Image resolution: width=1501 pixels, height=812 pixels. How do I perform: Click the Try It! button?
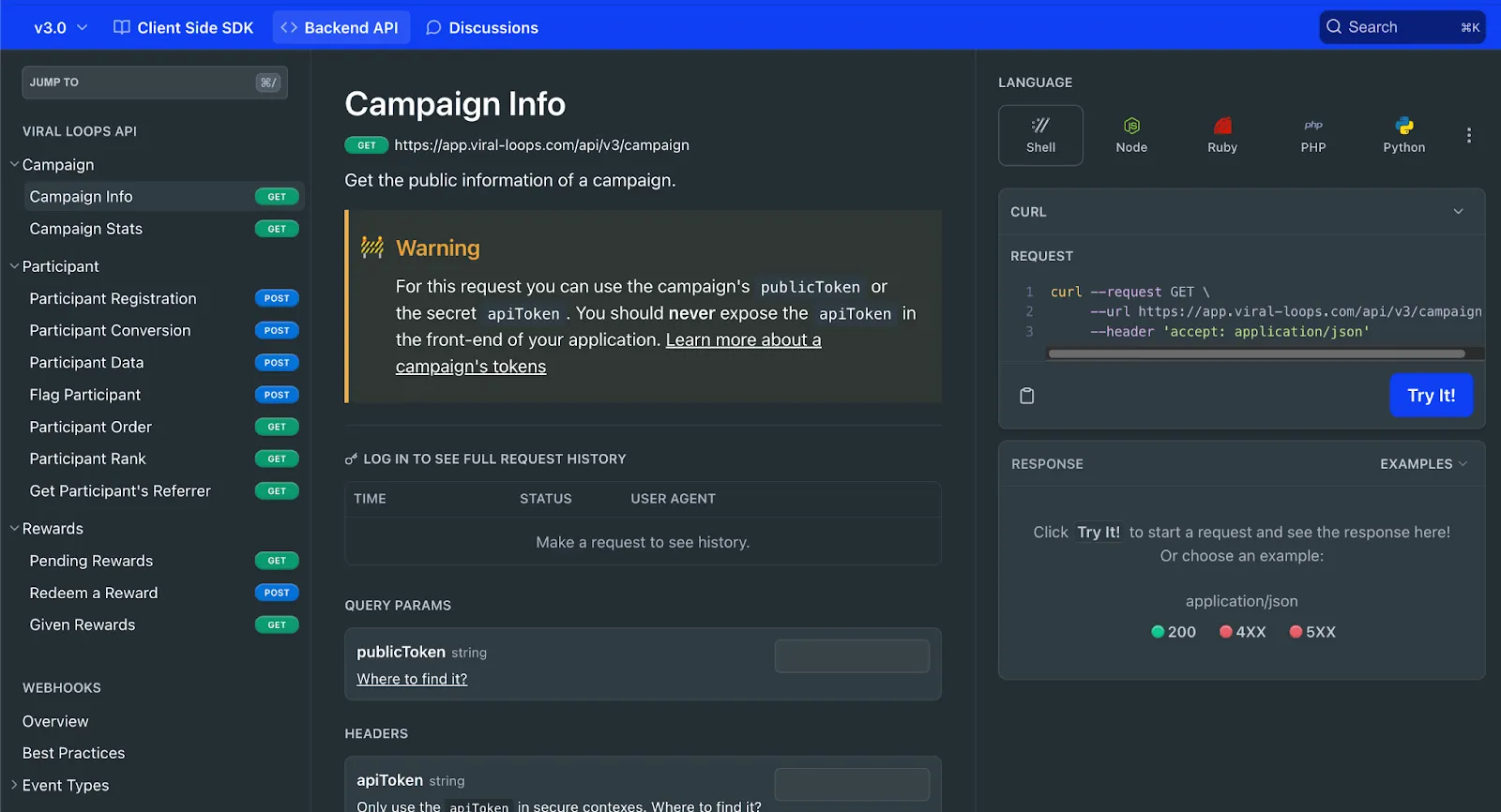click(x=1431, y=396)
